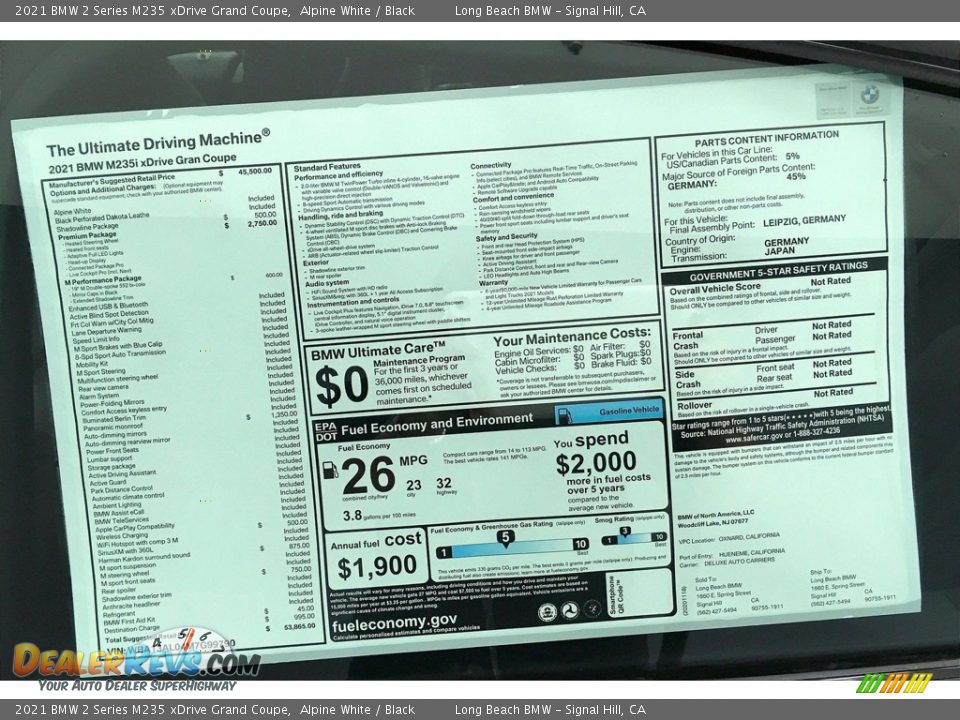960x720 pixels.
Task: Click the "Safety and Security" subheading
Action: tap(506, 236)
